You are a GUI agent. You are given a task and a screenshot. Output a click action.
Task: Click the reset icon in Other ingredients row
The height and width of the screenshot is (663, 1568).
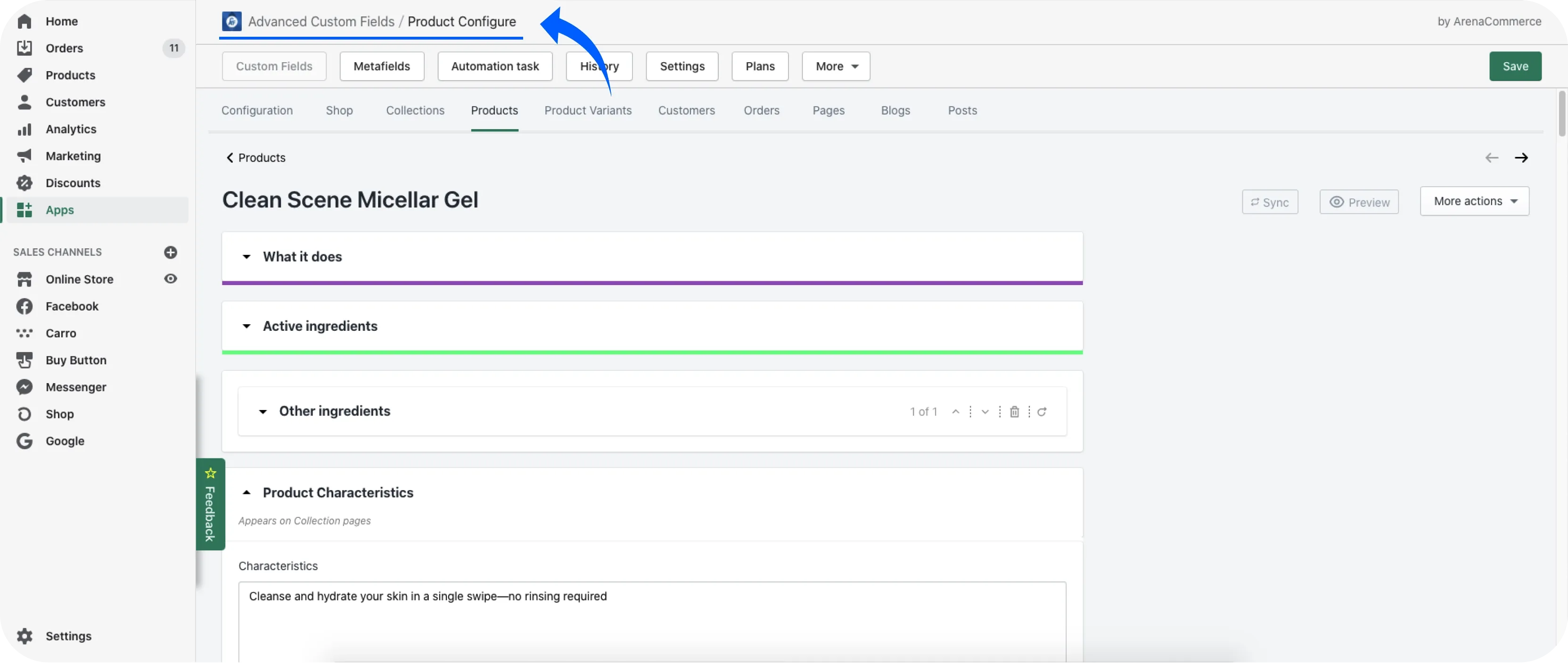pos(1042,411)
